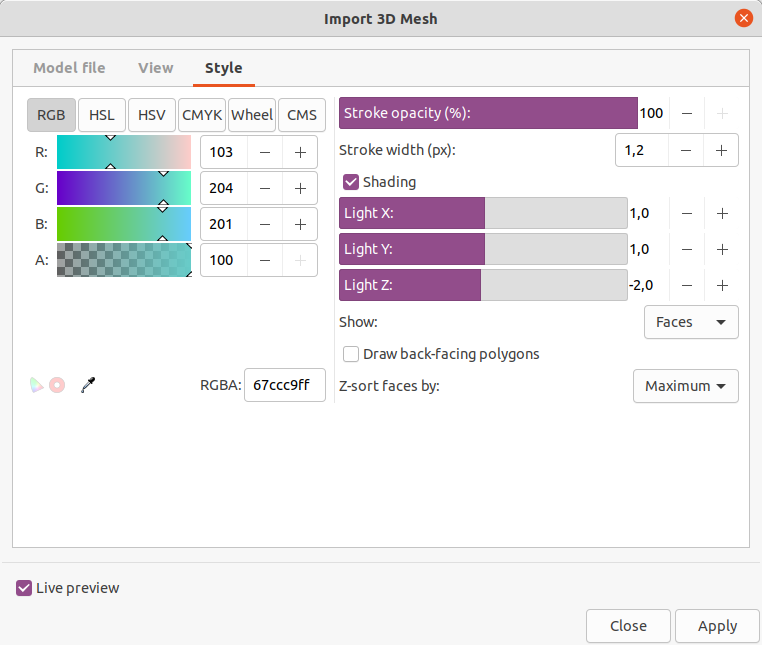Click the Blue channel gradient slider
Viewport: 762px width, 645px height.
click(x=124, y=224)
